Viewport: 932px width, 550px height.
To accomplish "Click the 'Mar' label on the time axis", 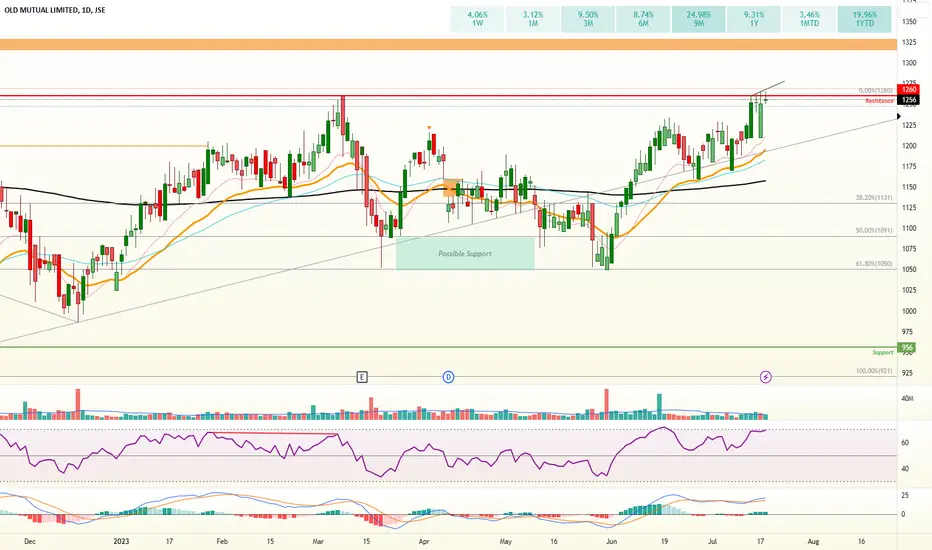I will tap(318, 541).
